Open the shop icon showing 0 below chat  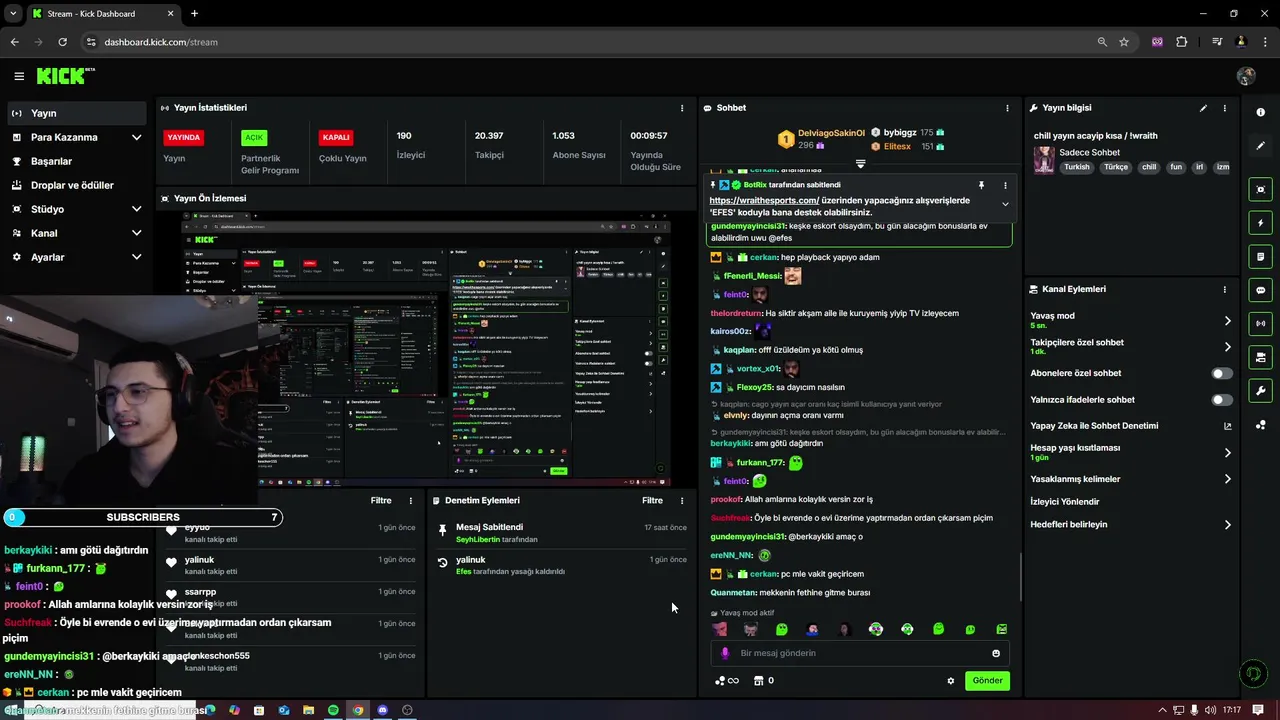tap(763, 681)
